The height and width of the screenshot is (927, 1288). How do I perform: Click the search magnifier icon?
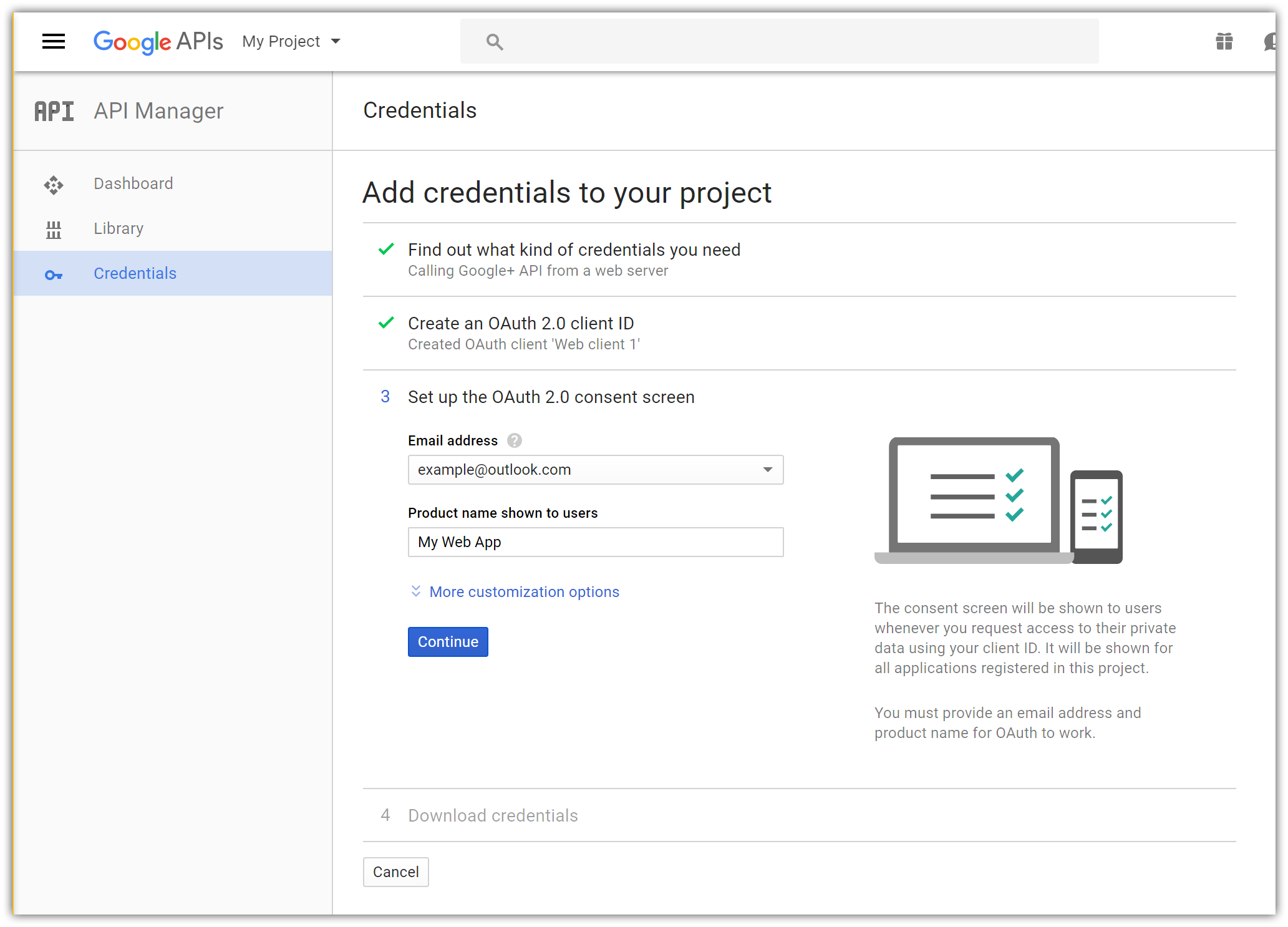click(495, 42)
